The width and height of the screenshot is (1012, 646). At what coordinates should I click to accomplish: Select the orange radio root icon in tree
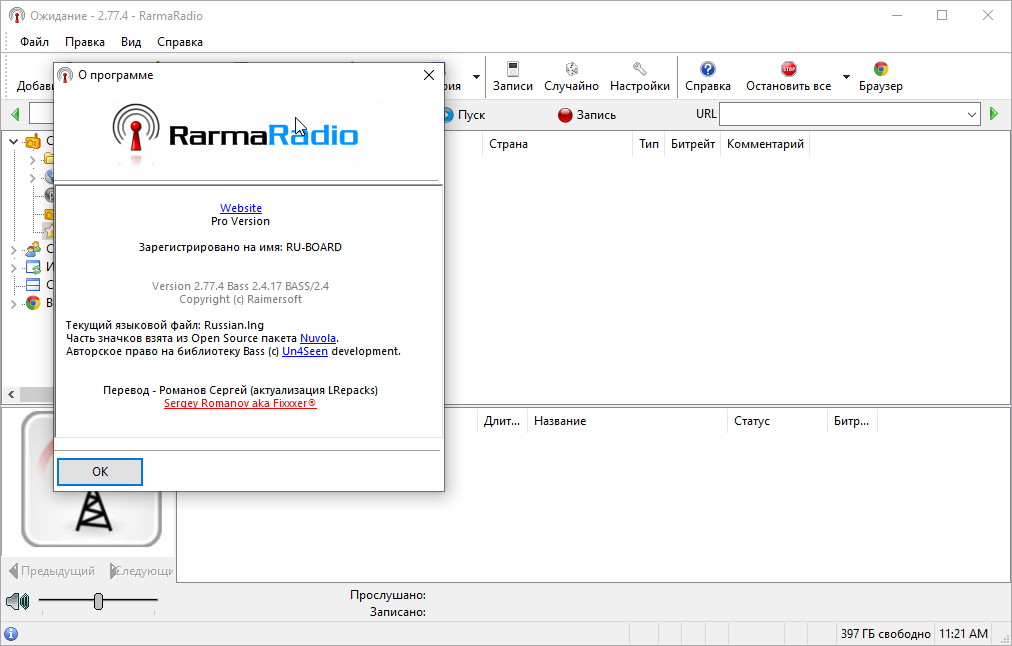[x=32, y=141]
